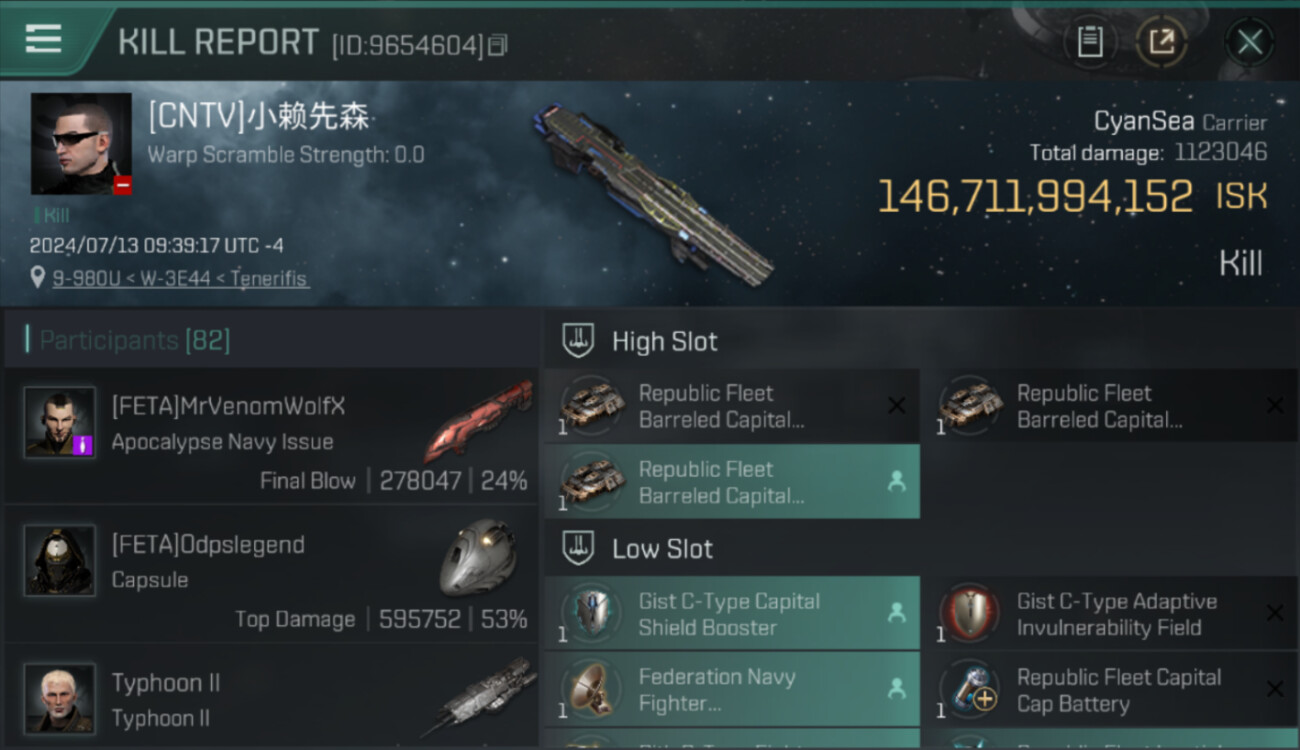
Task: View the victim pilot portrait
Action: 81,144
